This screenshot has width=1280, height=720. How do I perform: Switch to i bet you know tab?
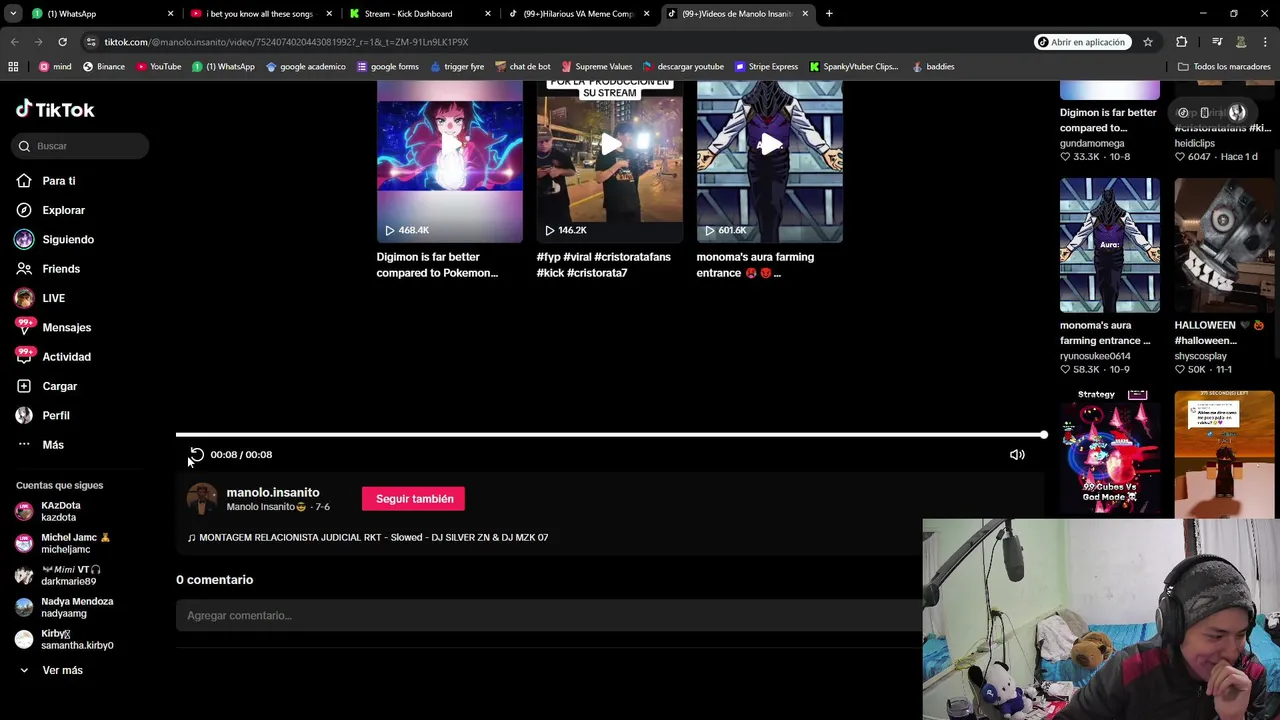[x=260, y=14]
